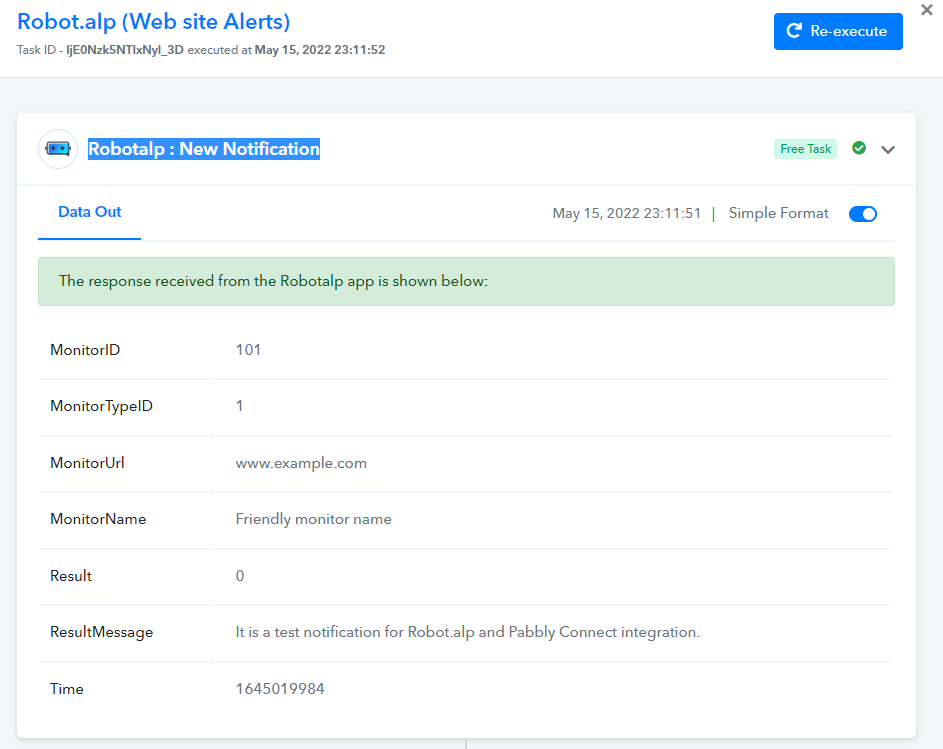
Task: Click the Re-execute button
Action: (x=838, y=31)
